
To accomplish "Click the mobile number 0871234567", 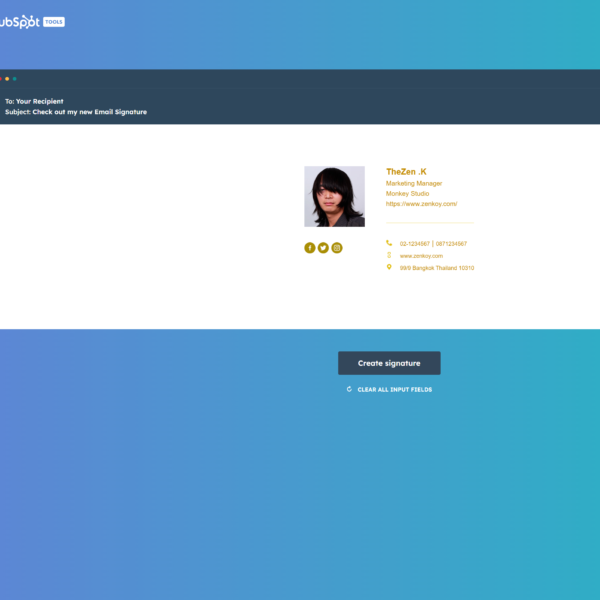I will tap(451, 244).
